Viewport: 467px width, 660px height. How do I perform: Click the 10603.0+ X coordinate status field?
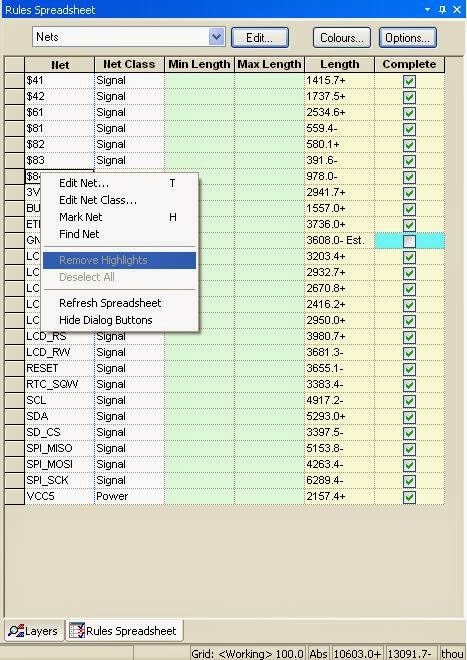[x=358, y=654]
